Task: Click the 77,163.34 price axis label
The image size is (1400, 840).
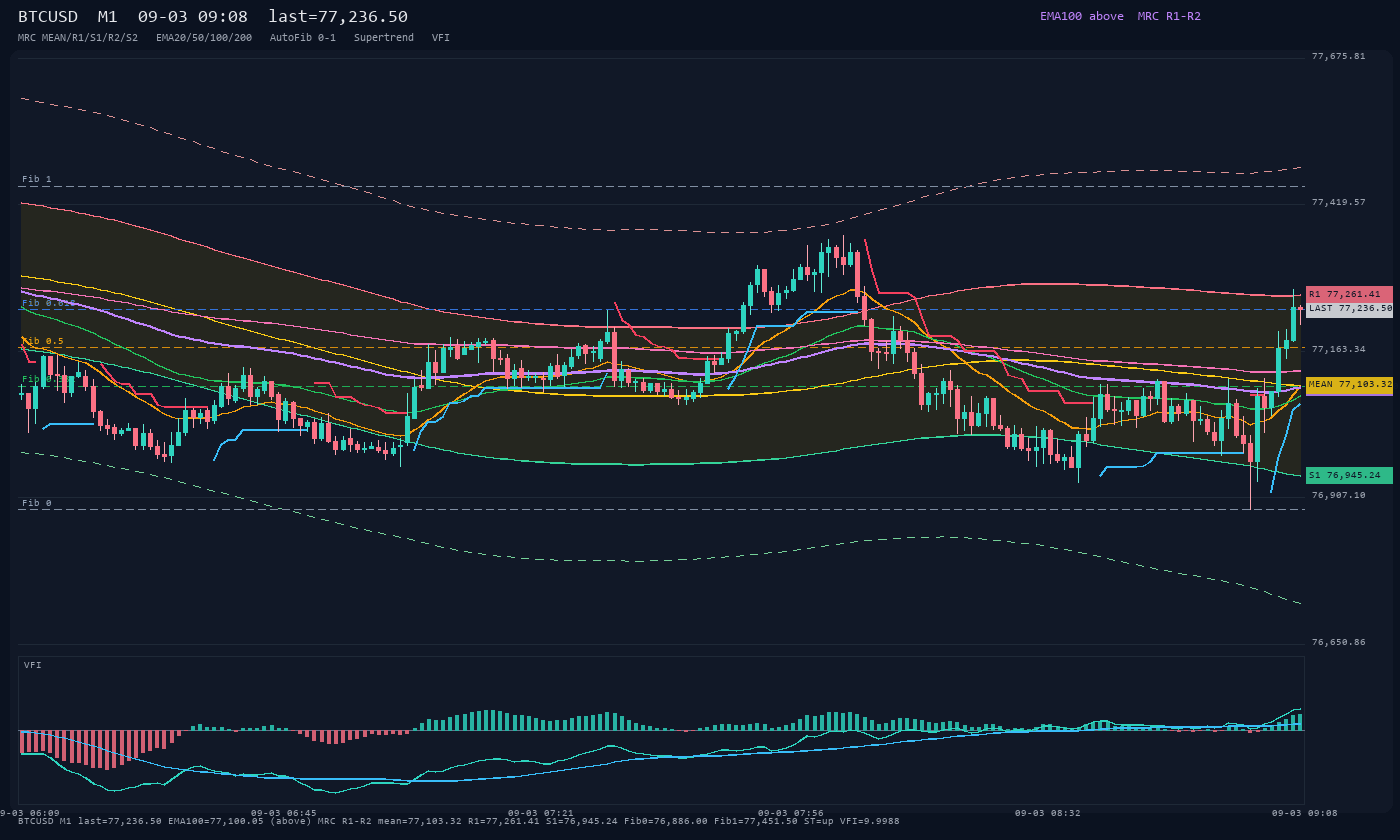Action: click(1338, 349)
